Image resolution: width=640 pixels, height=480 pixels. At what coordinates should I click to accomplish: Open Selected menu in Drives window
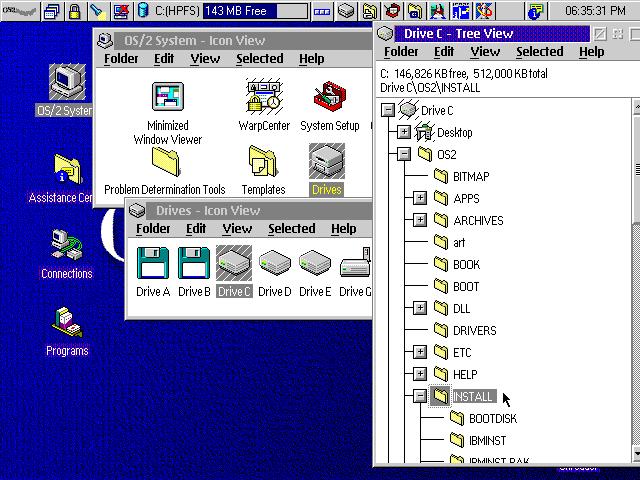click(291, 229)
